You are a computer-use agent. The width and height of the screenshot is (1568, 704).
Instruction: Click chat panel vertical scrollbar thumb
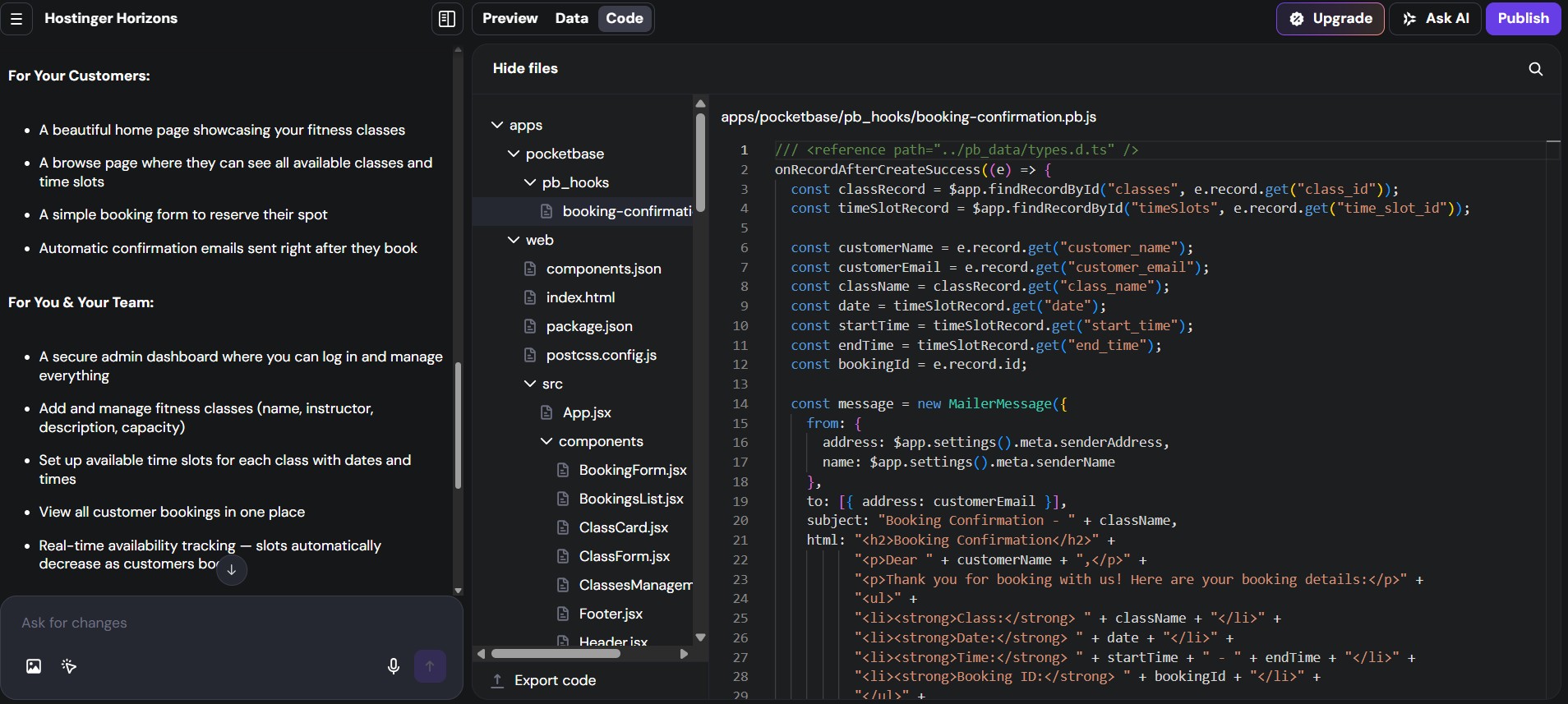(x=458, y=425)
